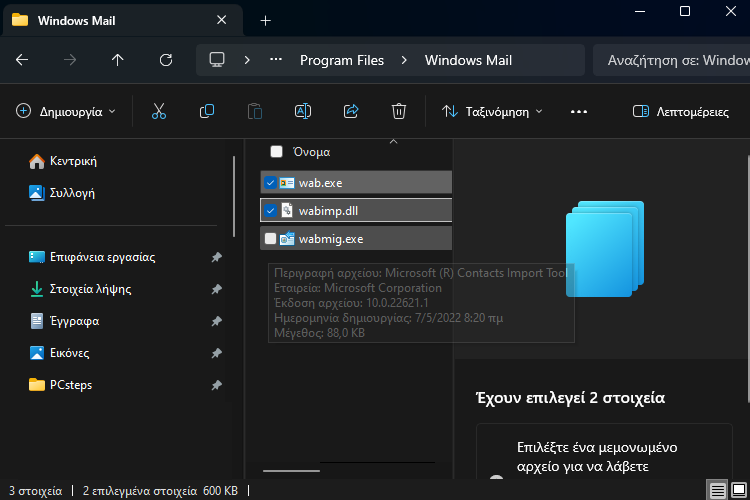
Task: Add a new File Explorer tab
Action: click(x=265, y=21)
